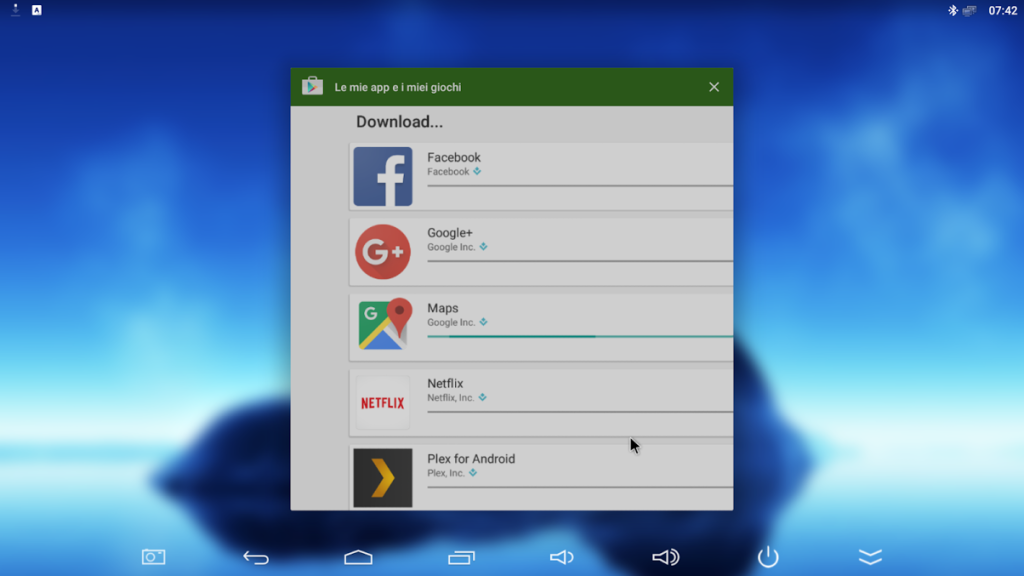
Task: Click the 'Netflix, Inc.' developer name
Action: pyautogui.click(x=451, y=398)
